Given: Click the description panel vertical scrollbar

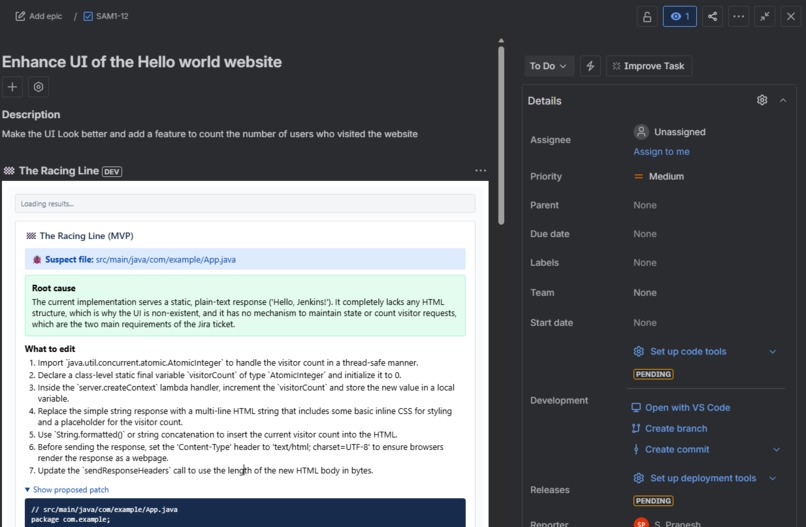Looking at the screenshot, I should click(x=501, y=135).
